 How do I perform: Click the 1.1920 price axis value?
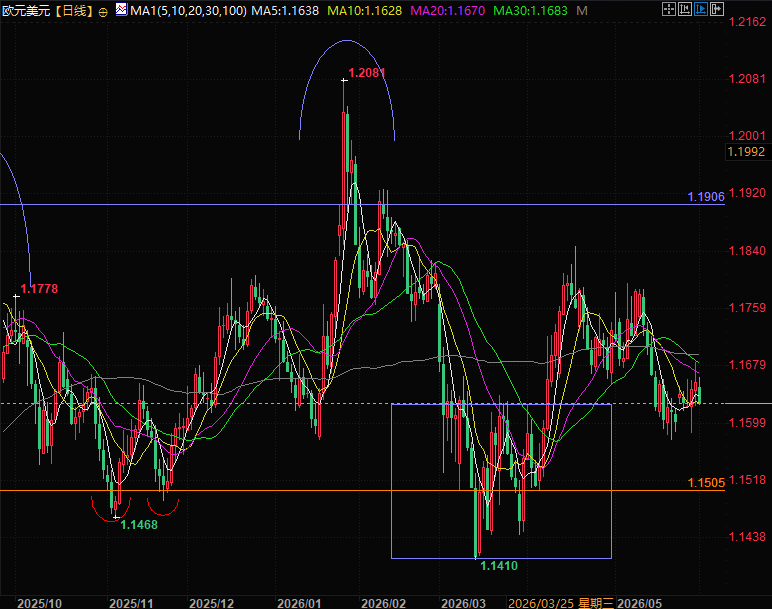(x=747, y=193)
